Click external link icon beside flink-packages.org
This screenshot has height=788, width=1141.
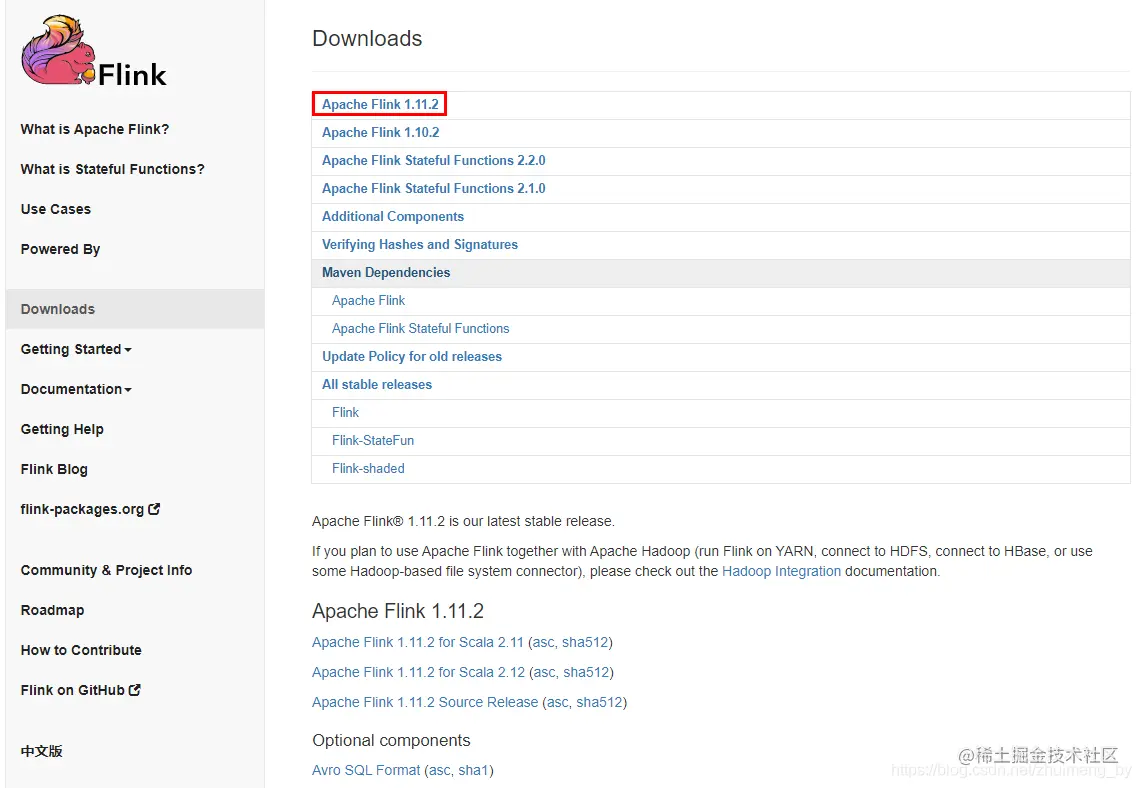154,509
